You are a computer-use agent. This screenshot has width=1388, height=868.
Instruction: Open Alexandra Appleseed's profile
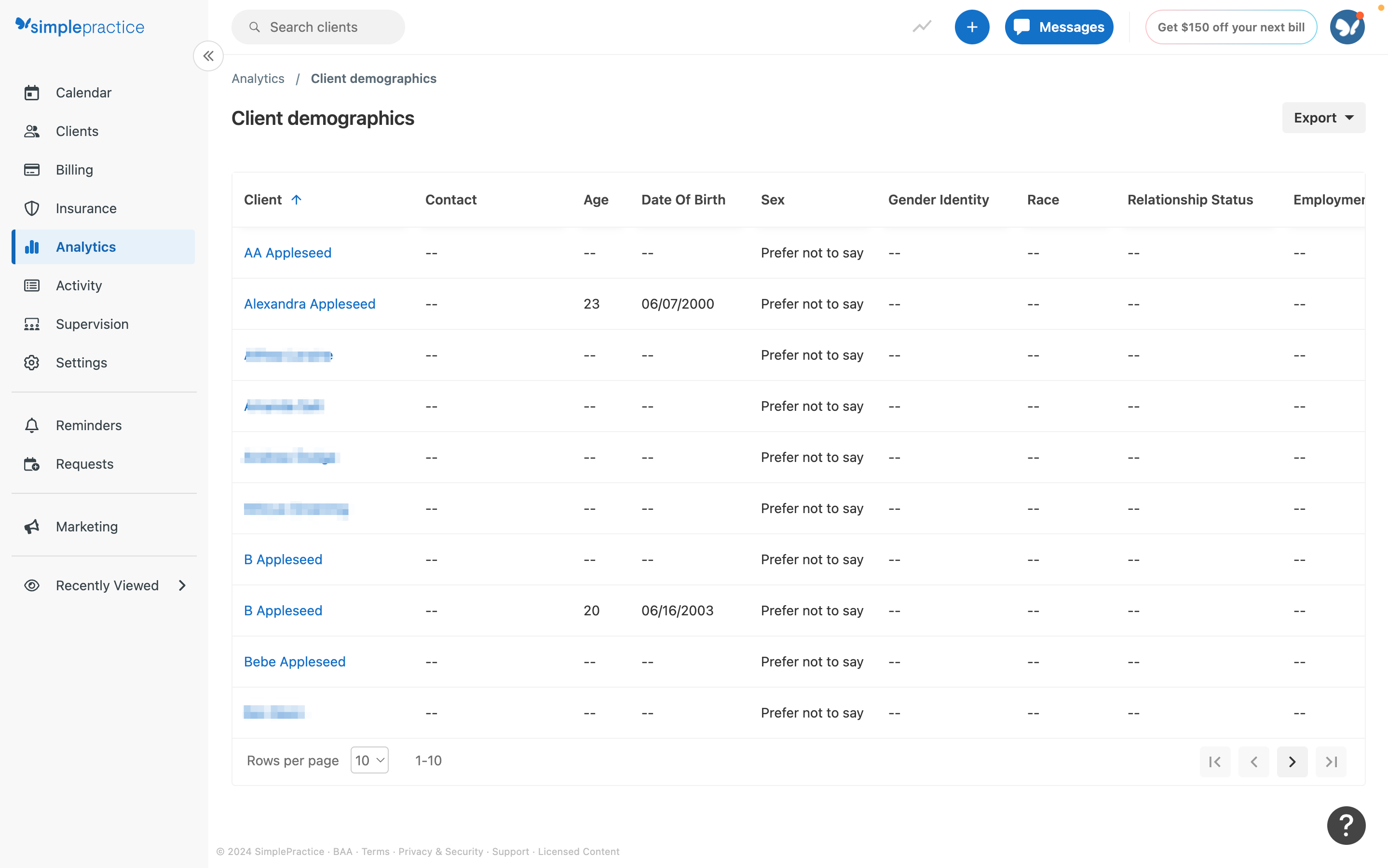tap(310, 304)
